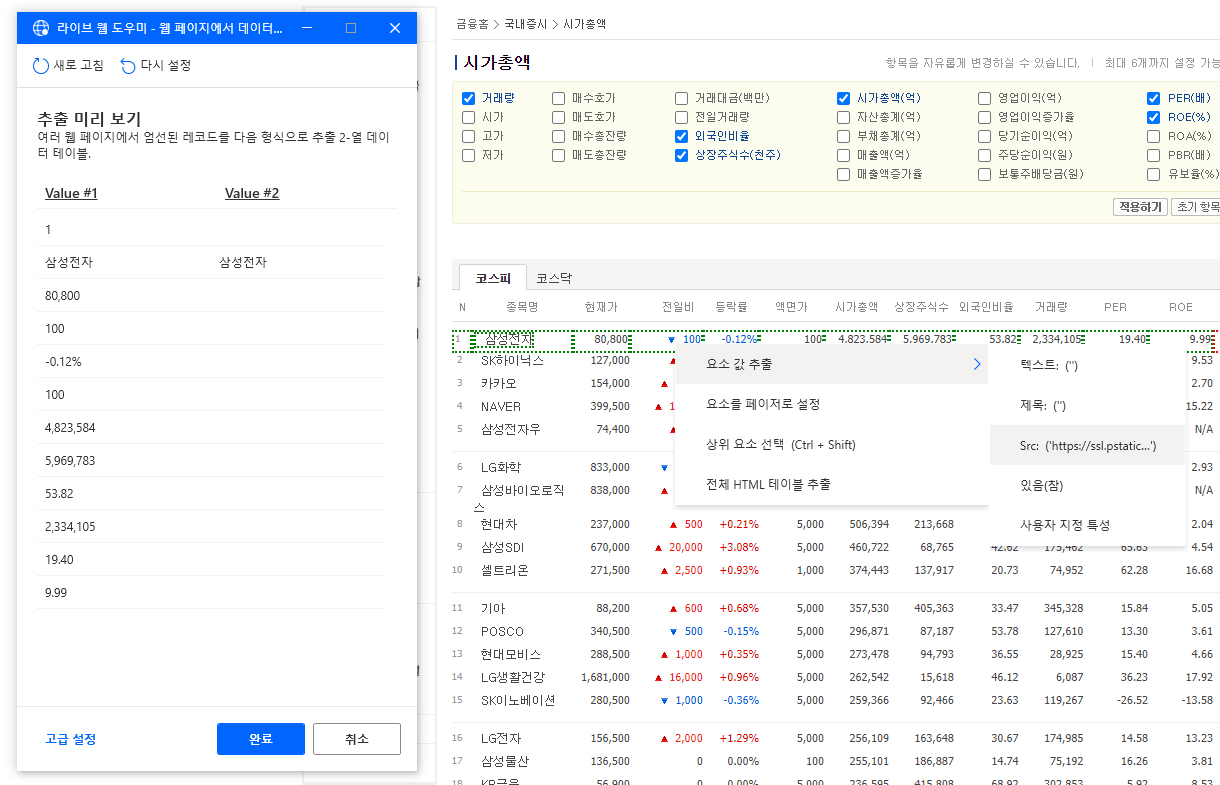Open the SK하이닉스 stock link

pyautogui.click(x=512, y=360)
